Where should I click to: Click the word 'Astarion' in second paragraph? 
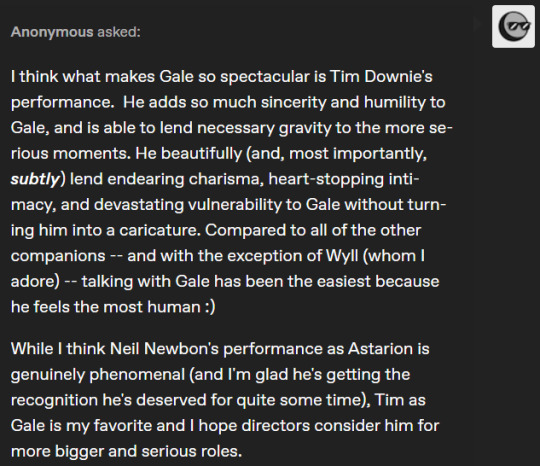click(x=380, y=349)
